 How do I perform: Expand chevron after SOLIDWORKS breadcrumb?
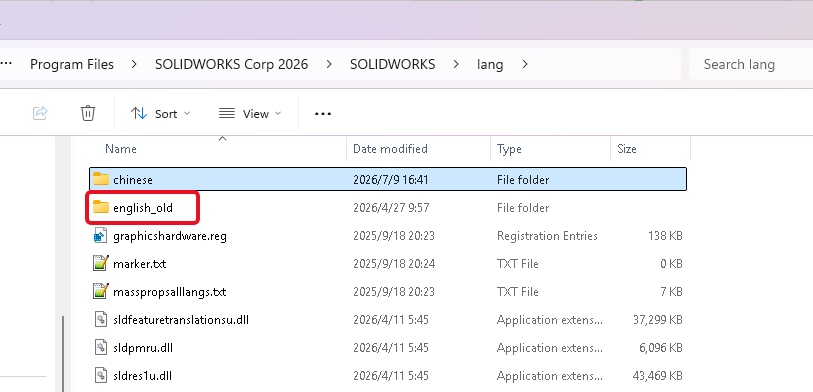point(456,64)
